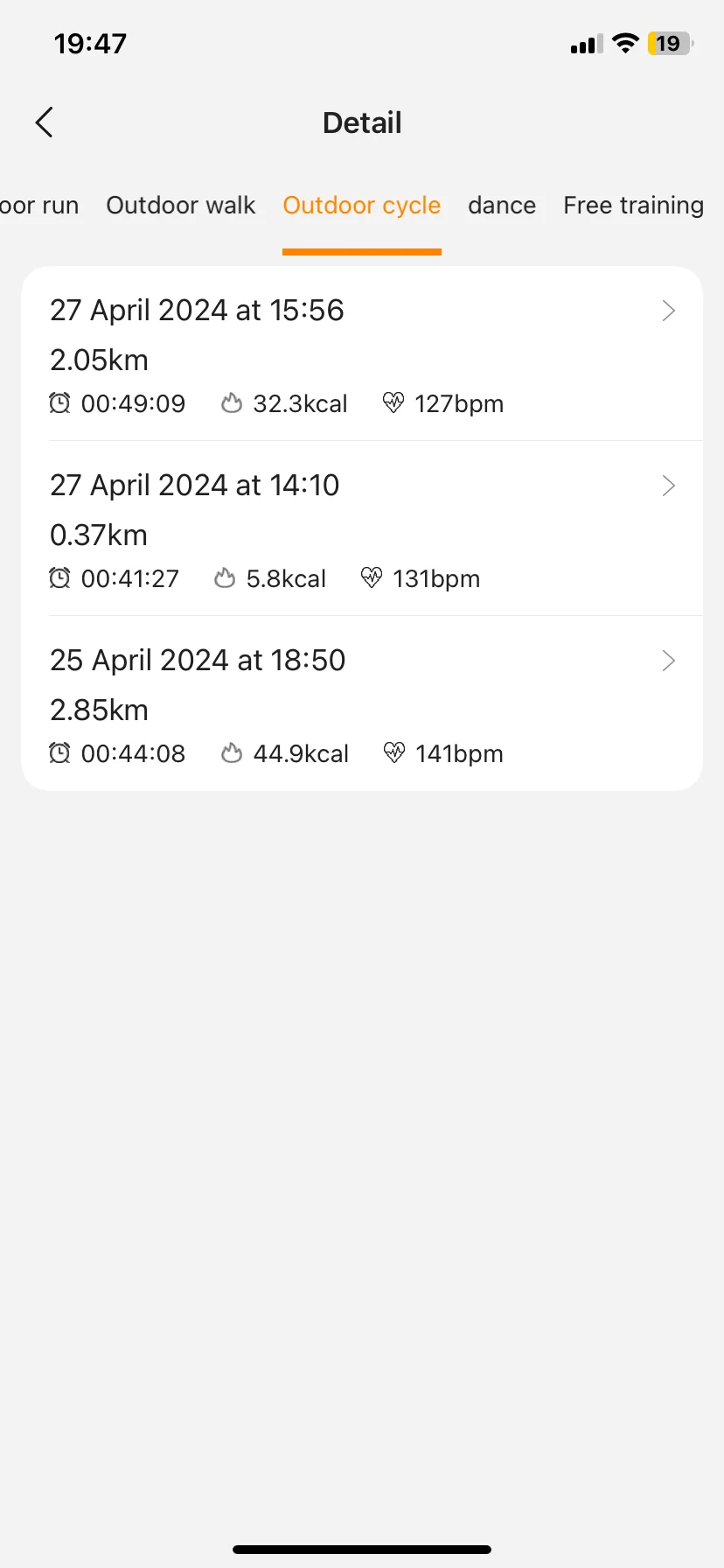Image resolution: width=724 pixels, height=1568 pixels.
Task: Open the Free training tab
Action: pos(633,206)
